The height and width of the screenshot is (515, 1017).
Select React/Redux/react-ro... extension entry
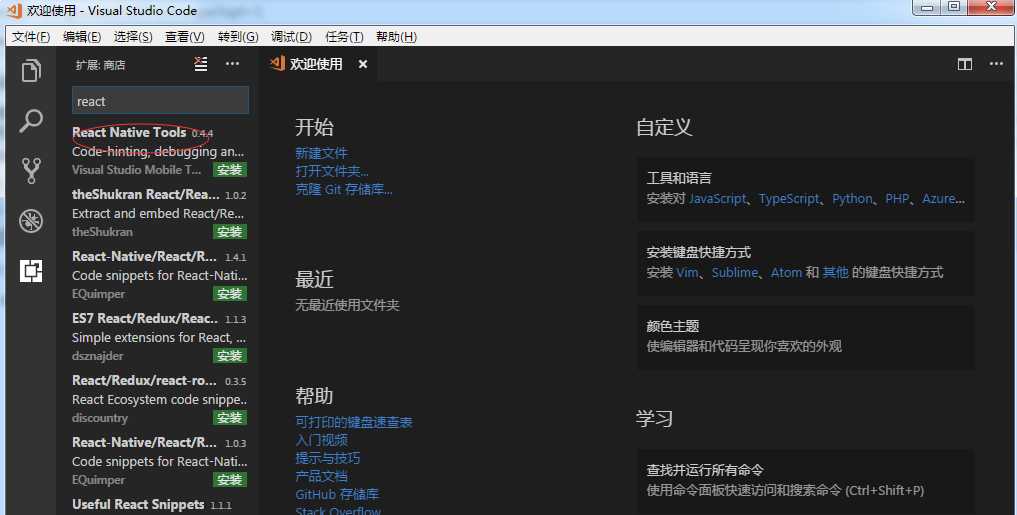coord(159,399)
